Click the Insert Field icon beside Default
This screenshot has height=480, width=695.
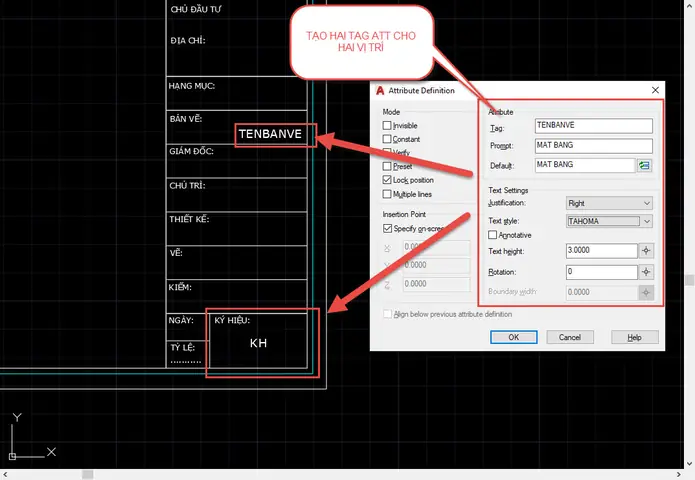[x=644, y=165]
